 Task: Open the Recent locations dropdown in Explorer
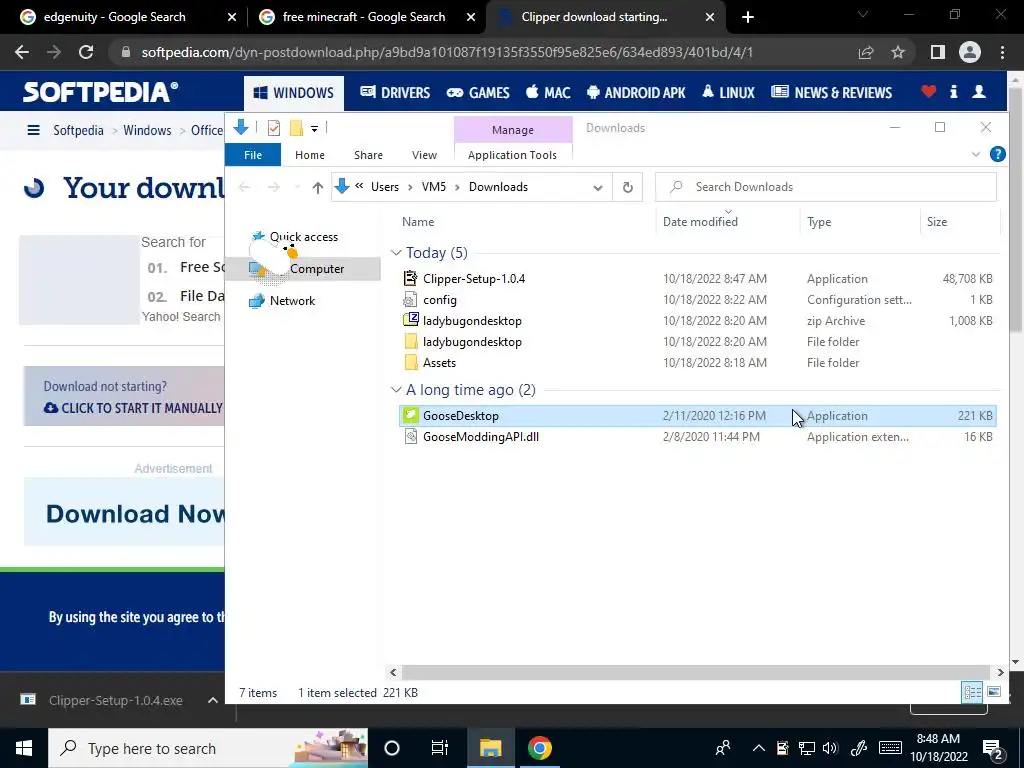pyautogui.click(x=297, y=187)
